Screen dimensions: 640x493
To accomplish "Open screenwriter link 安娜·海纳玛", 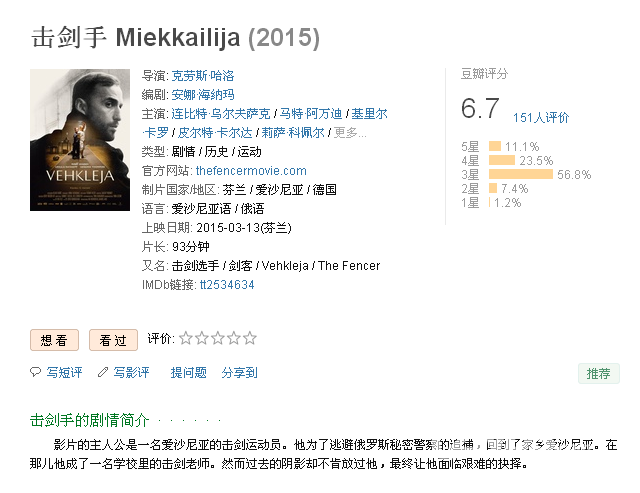I will tap(203, 95).
